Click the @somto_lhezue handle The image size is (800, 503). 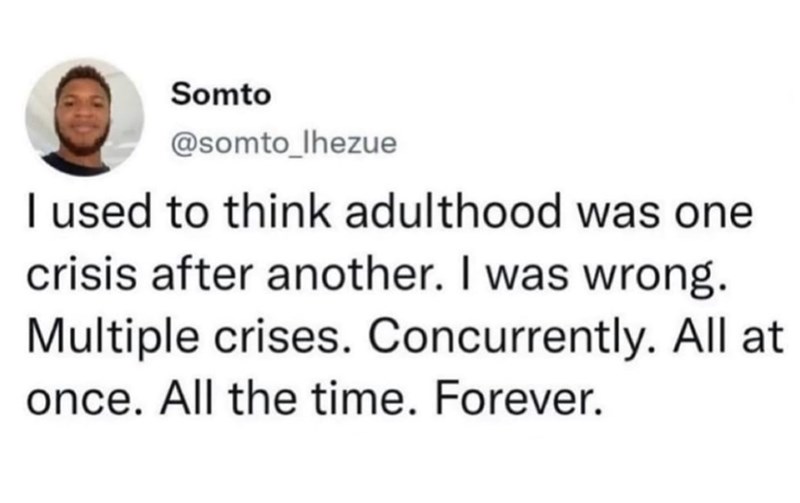pos(286,143)
